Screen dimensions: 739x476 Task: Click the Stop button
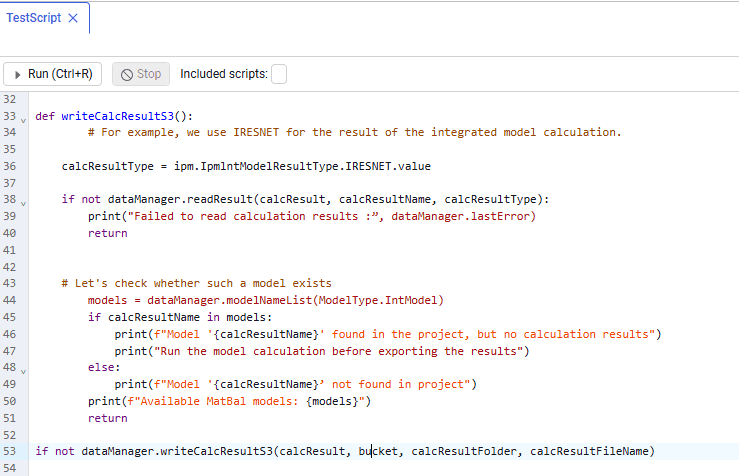tap(141, 74)
